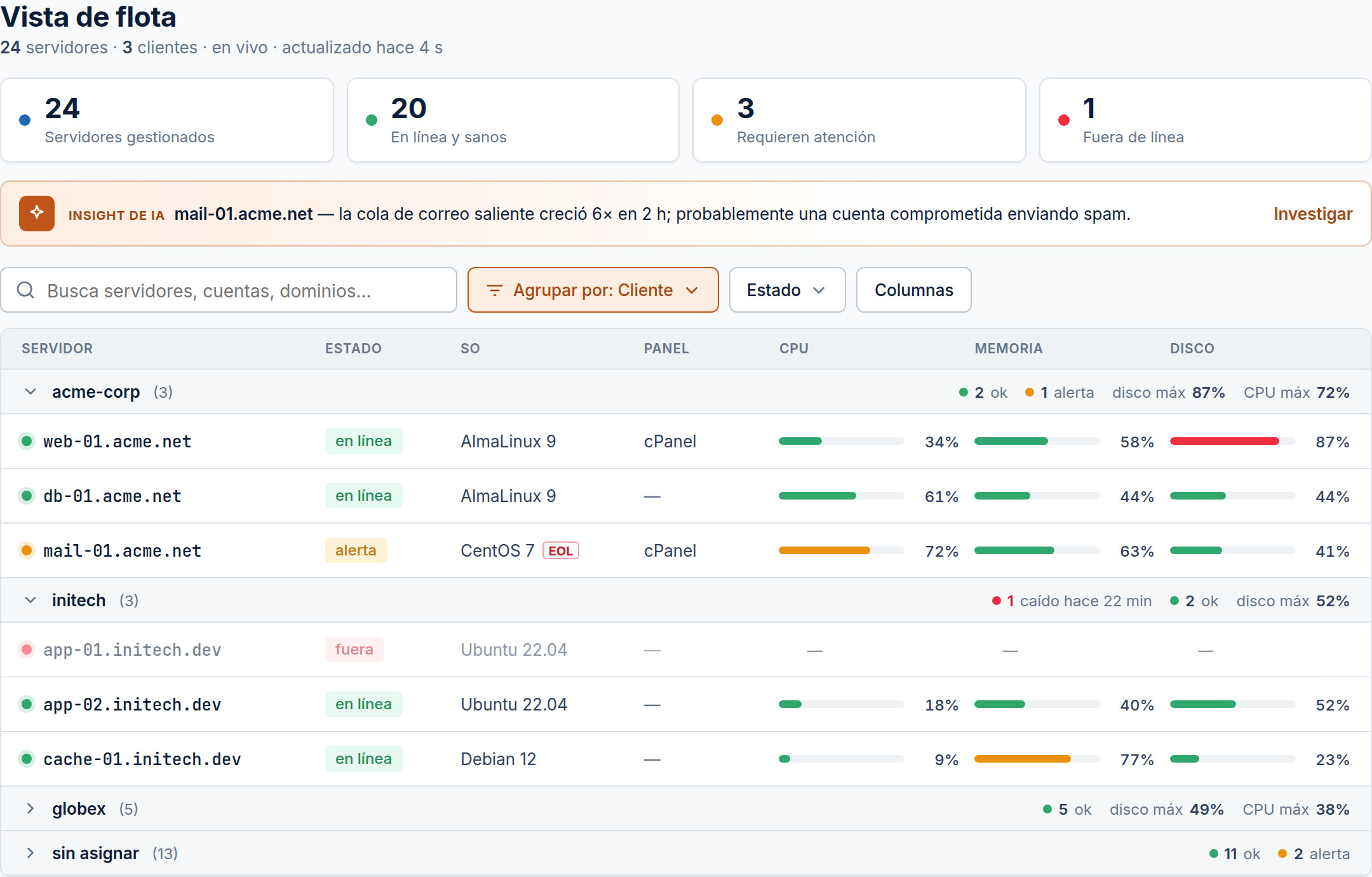Click the green status dot of cache-01.initech.dev
The width and height of the screenshot is (1372, 877).
27,759
